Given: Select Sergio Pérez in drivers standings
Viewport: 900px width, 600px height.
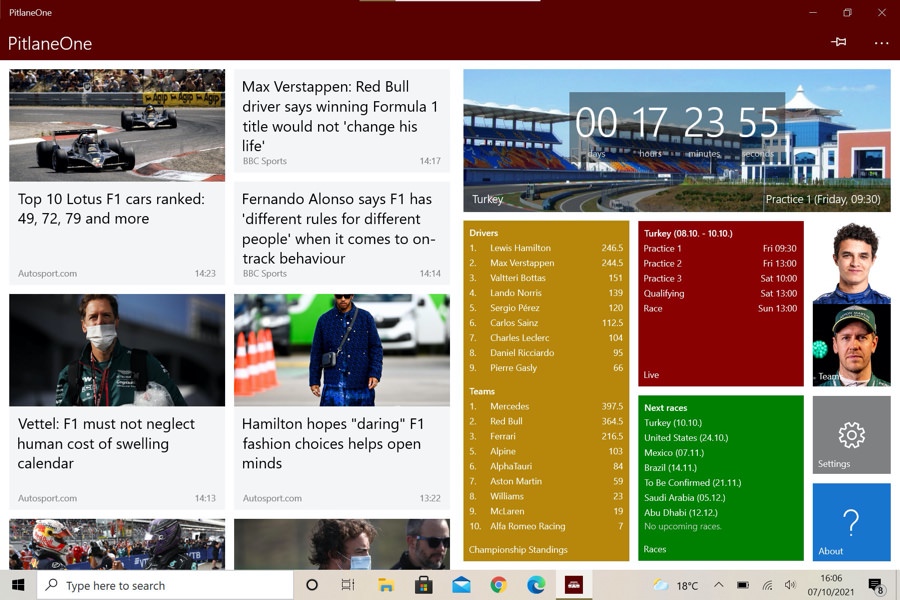Looking at the screenshot, I should (546, 308).
